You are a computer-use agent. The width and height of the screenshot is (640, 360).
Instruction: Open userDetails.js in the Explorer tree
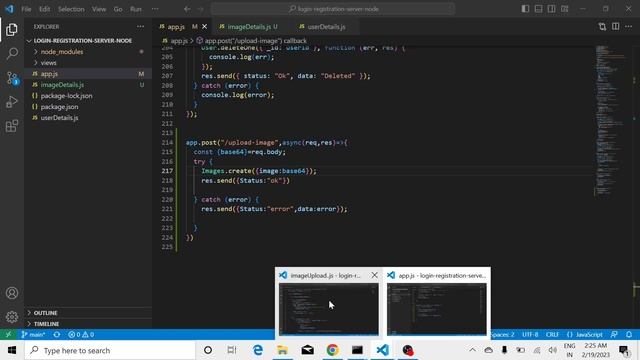coord(59,118)
